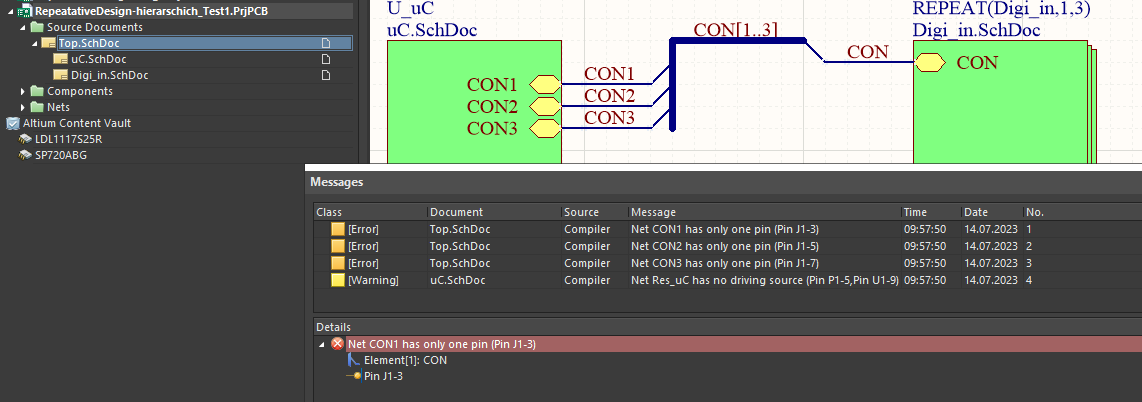This screenshot has width=1142, height=402.
Task: Open uC.SchDoc in the project tree
Action: click(x=99, y=60)
